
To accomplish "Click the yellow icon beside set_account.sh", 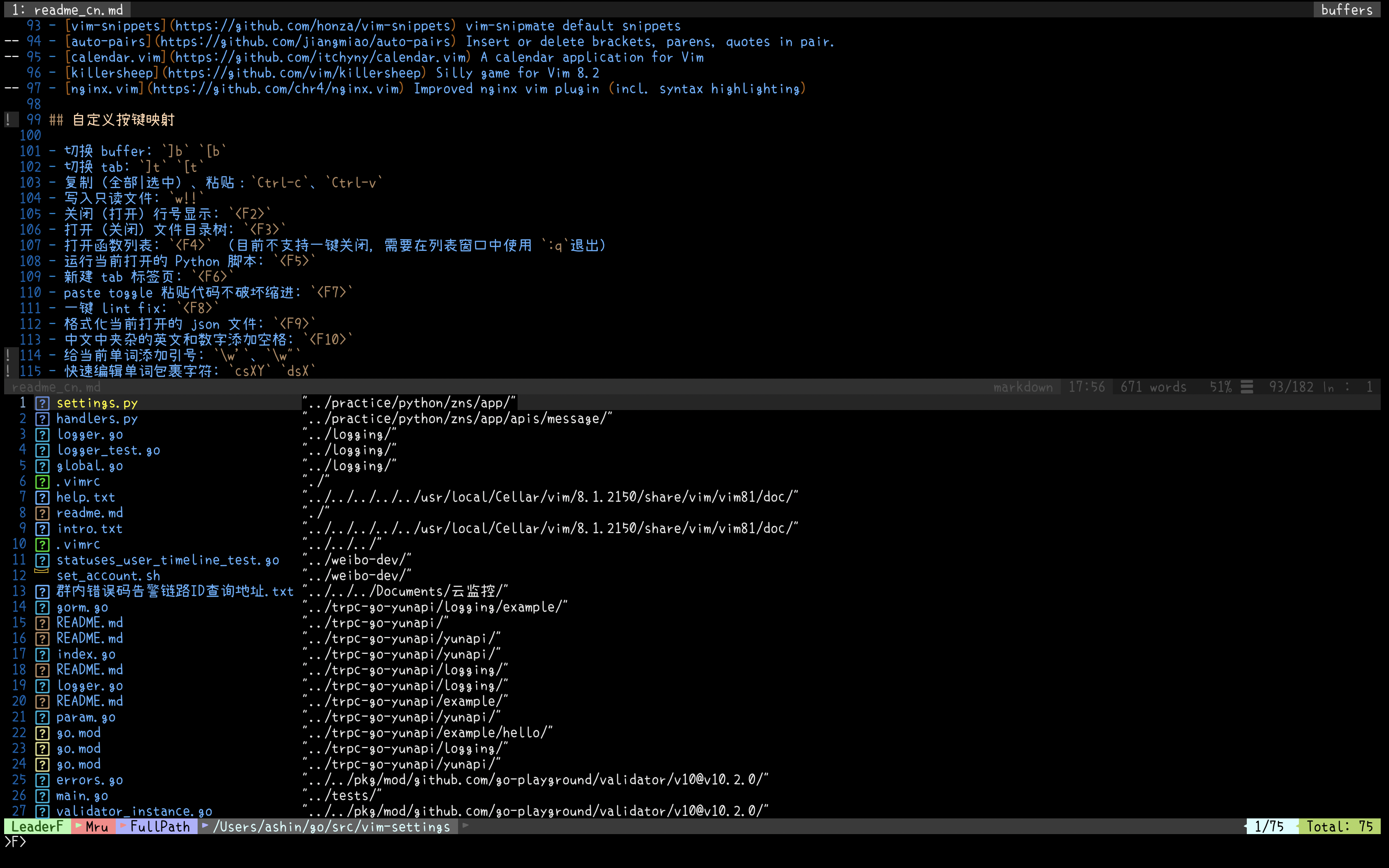I will (x=41, y=572).
